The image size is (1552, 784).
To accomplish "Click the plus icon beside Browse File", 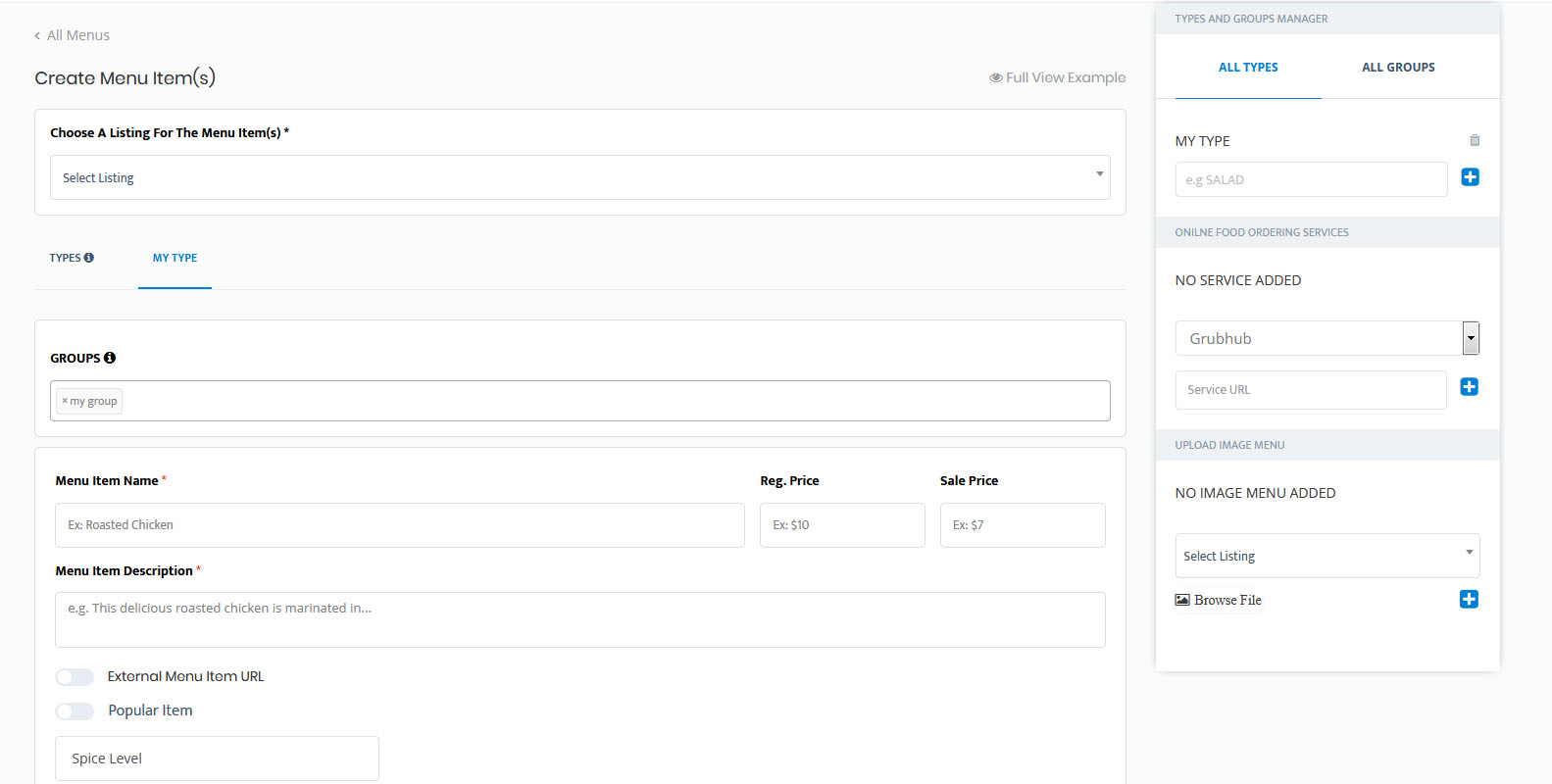I will (x=1469, y=600).
